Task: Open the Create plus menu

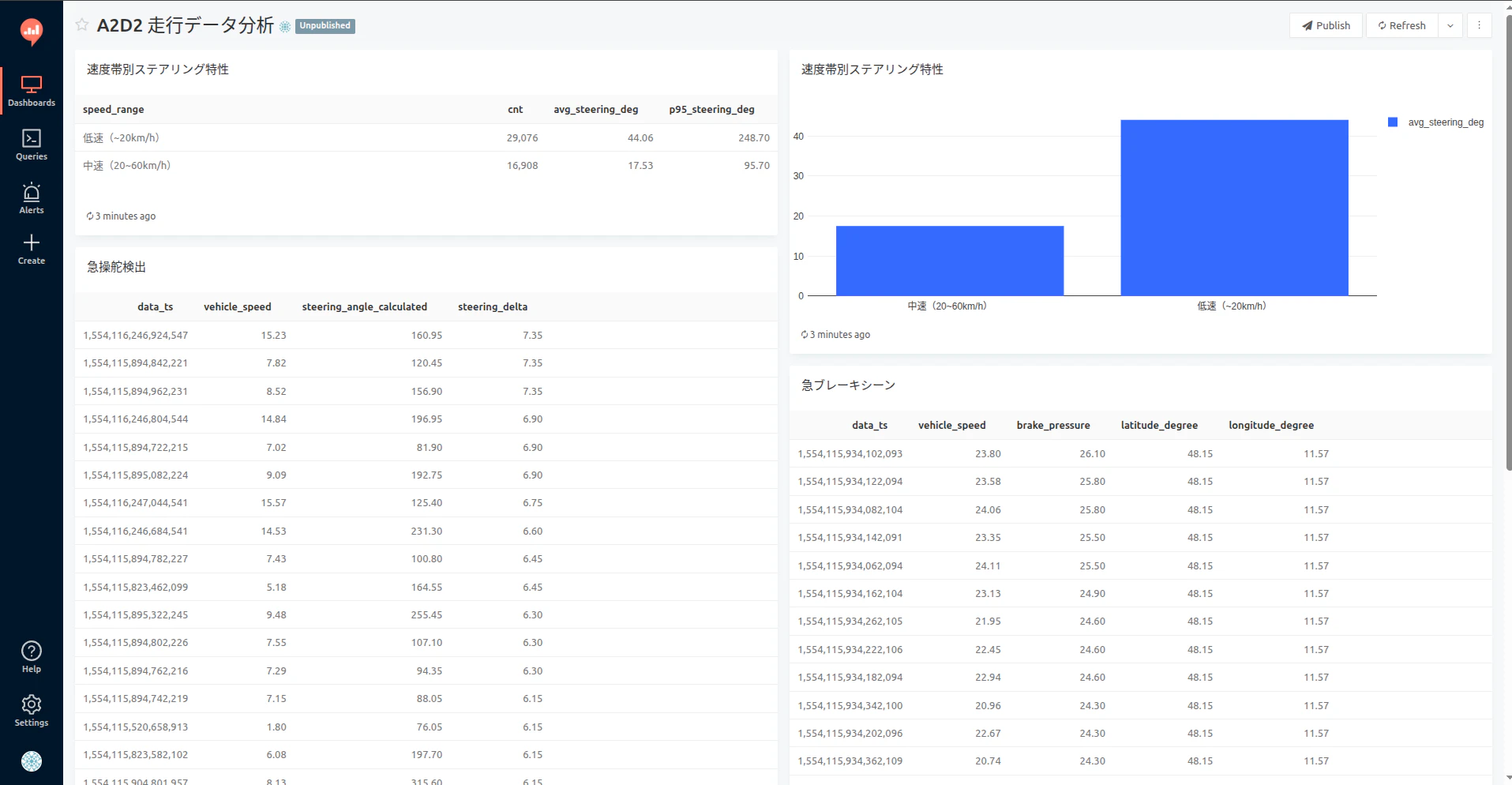Action: coord(32,250)
